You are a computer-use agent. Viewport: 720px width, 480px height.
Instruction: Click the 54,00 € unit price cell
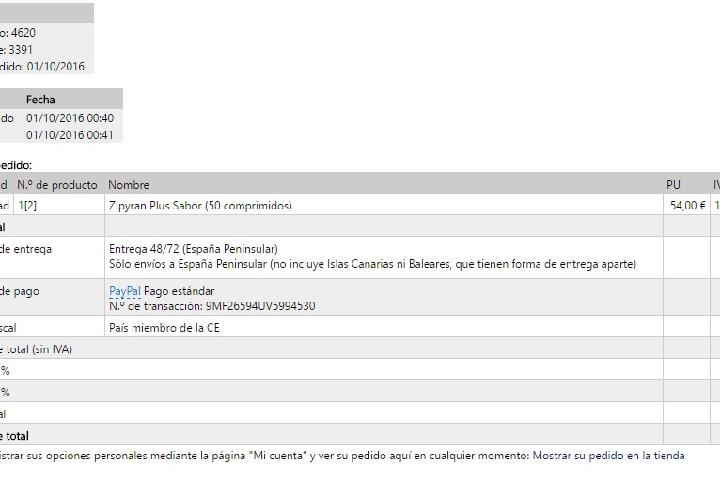click(687, 205)
